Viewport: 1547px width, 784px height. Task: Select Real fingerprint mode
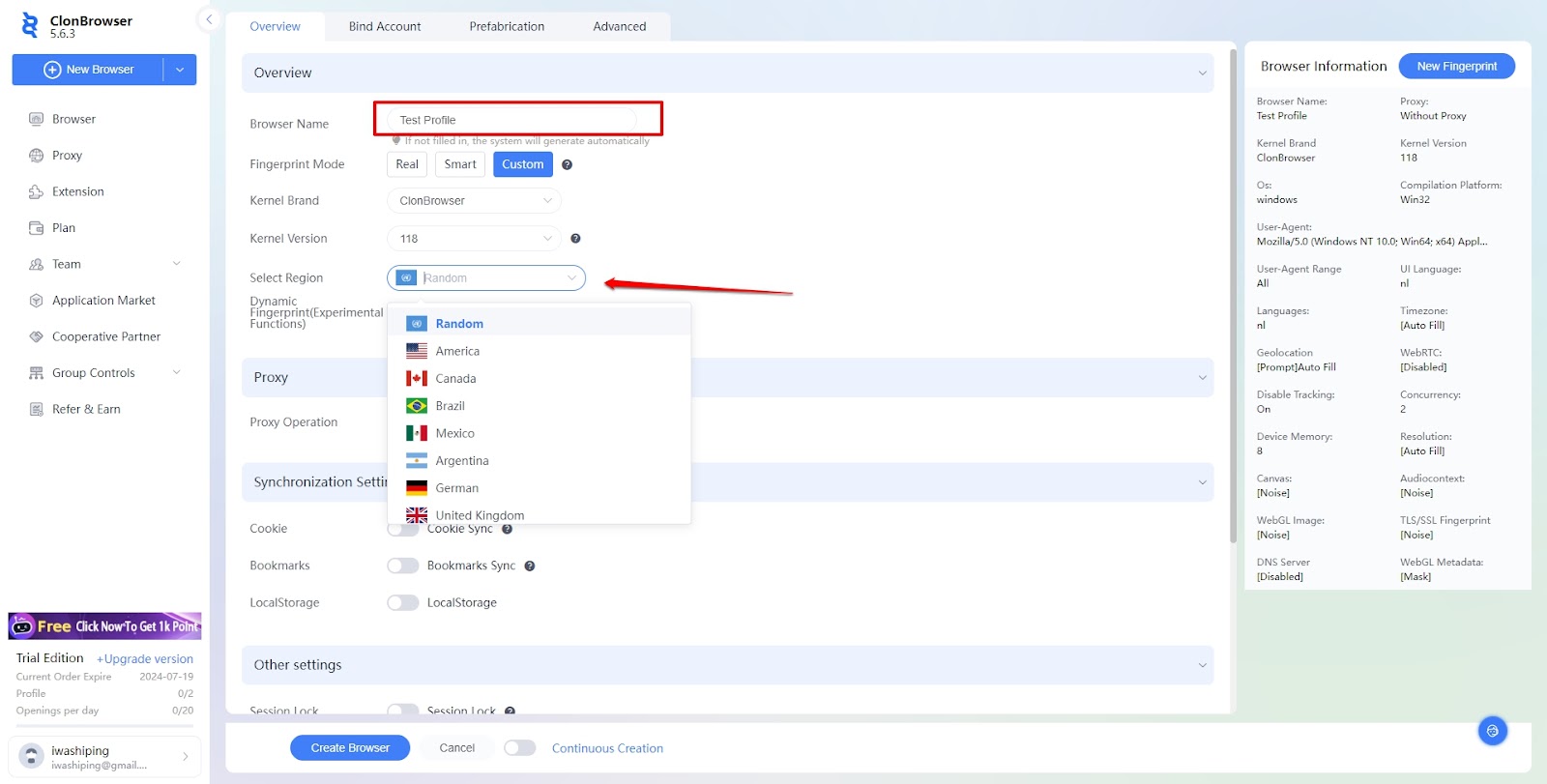407,164
